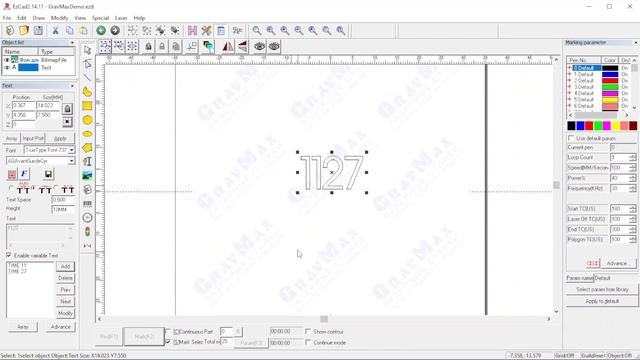Screen dimensions: 640x360
Task: Open system parameters wrench icon
Action: 207,30
